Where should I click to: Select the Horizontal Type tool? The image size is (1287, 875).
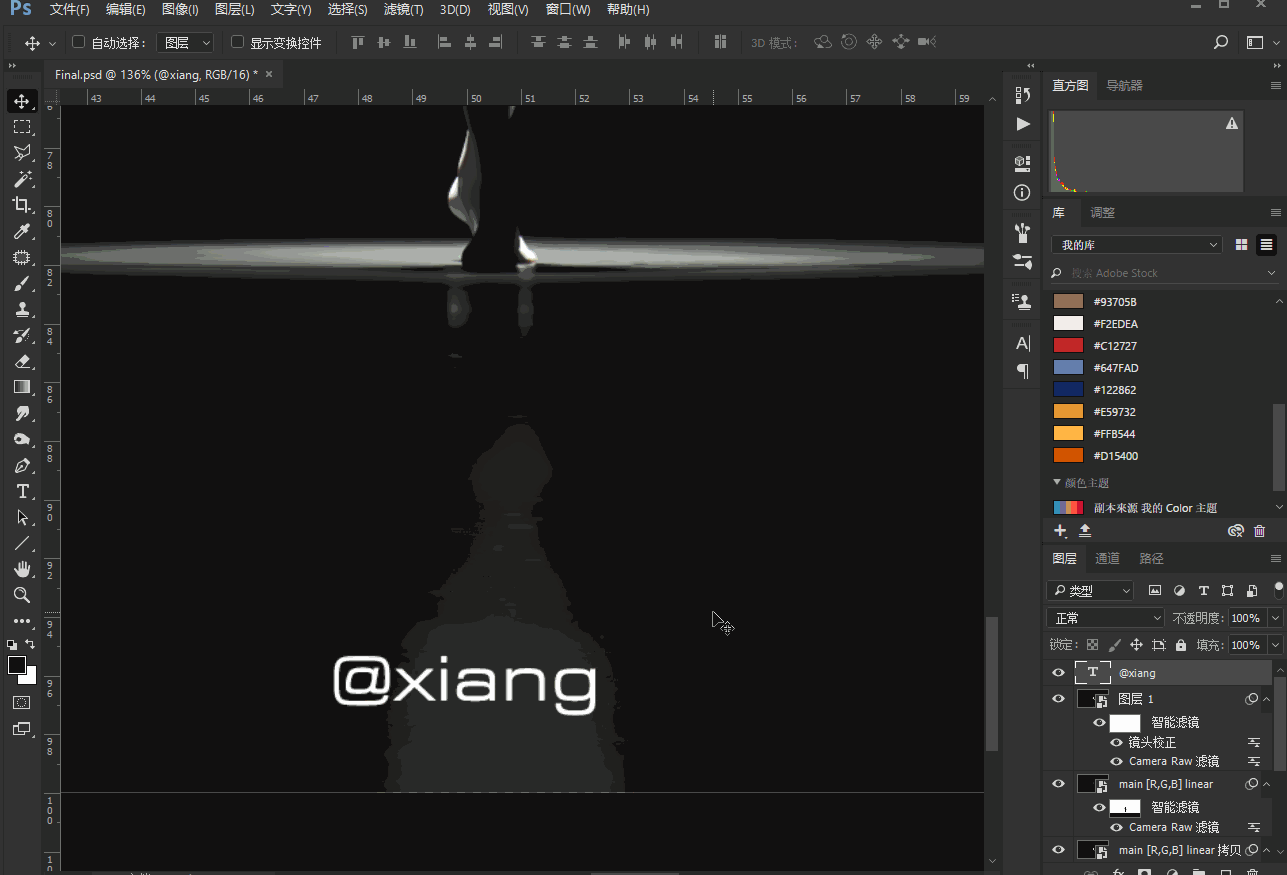click(22, 491)
